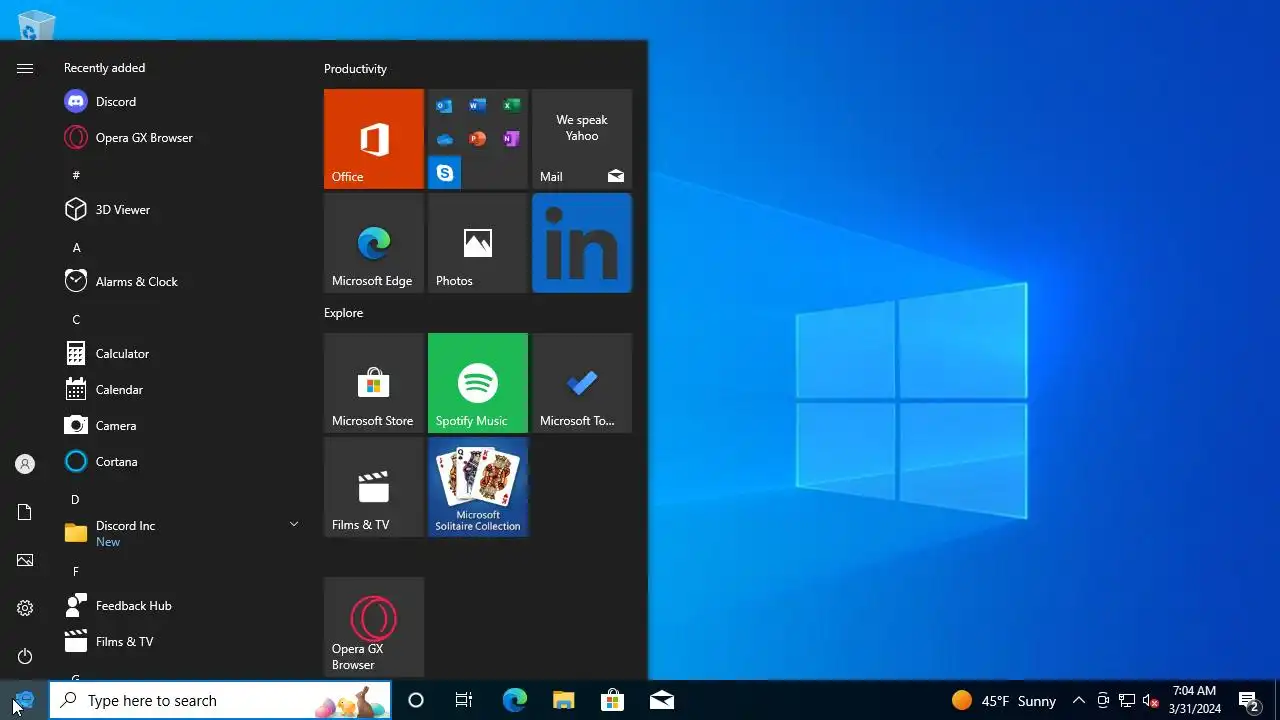The width and height of the screenshot is (1280, 720).
Task: Open Task View on taskbar
Action: point(464,700)
